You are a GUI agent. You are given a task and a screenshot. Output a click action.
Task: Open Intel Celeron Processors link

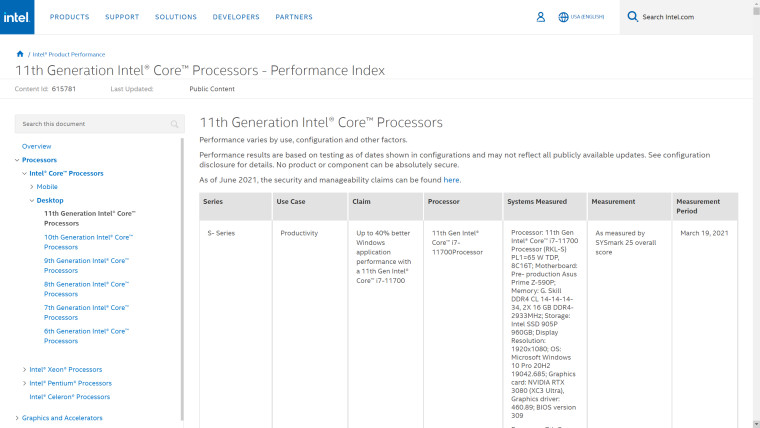(x=70, y=396)
